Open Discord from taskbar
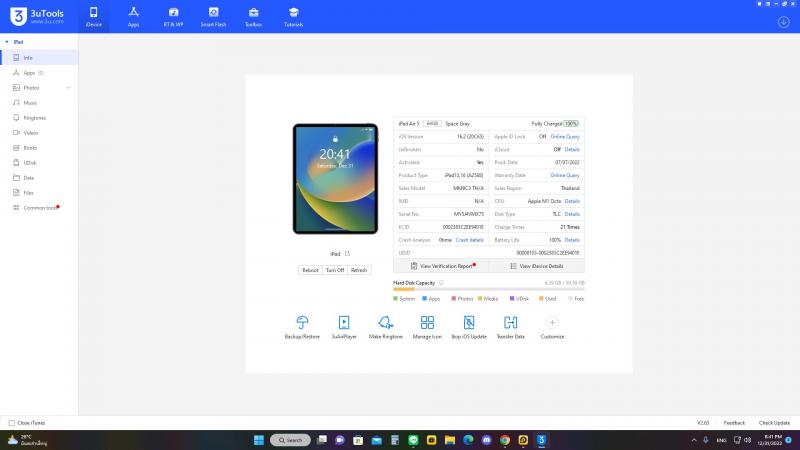 pyautogui.click(x=486, y=440)
